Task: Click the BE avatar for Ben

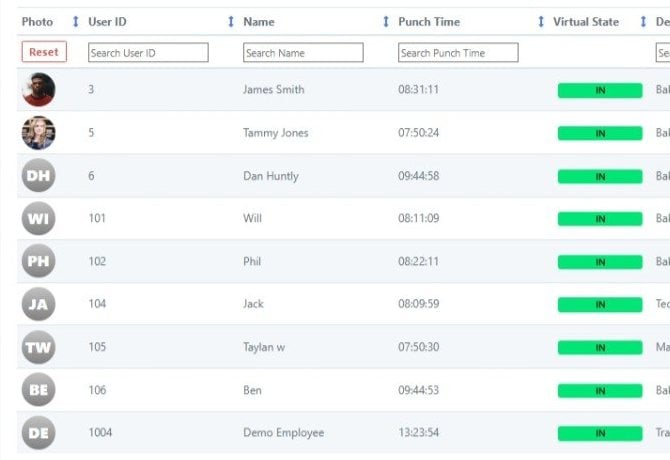Action: pos(38,390)
